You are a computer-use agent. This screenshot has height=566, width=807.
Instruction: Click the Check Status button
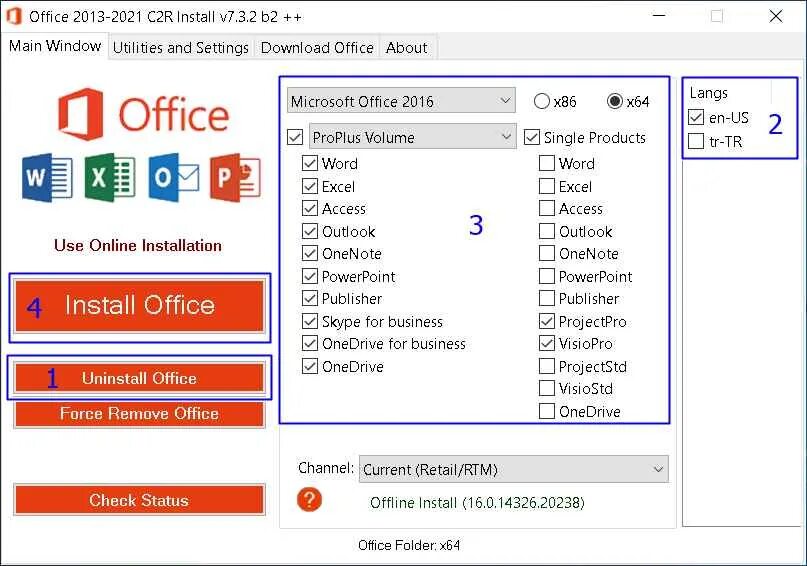pyautogui.click(x=139, y=500)
